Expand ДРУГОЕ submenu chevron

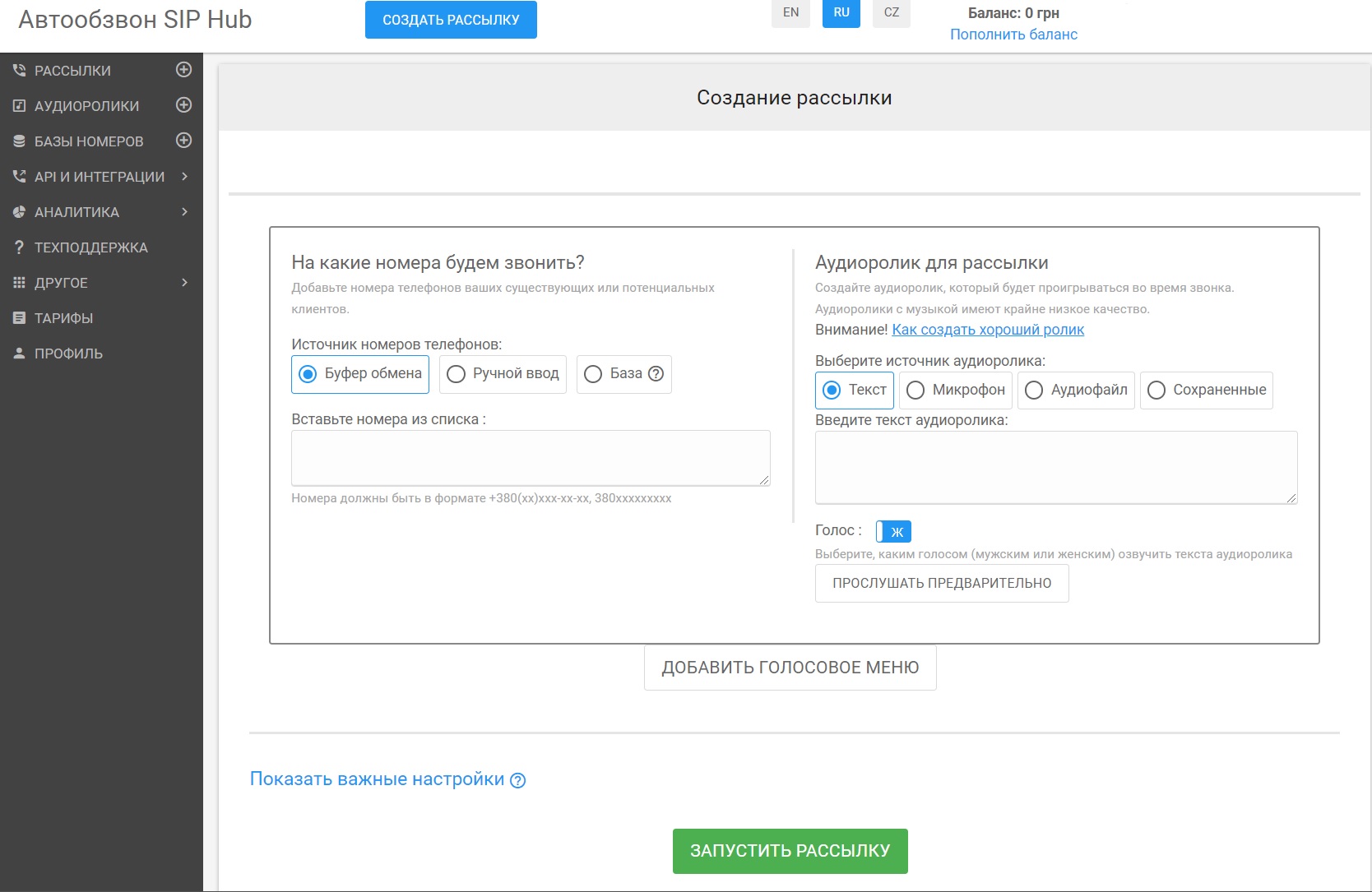point(184,283)
